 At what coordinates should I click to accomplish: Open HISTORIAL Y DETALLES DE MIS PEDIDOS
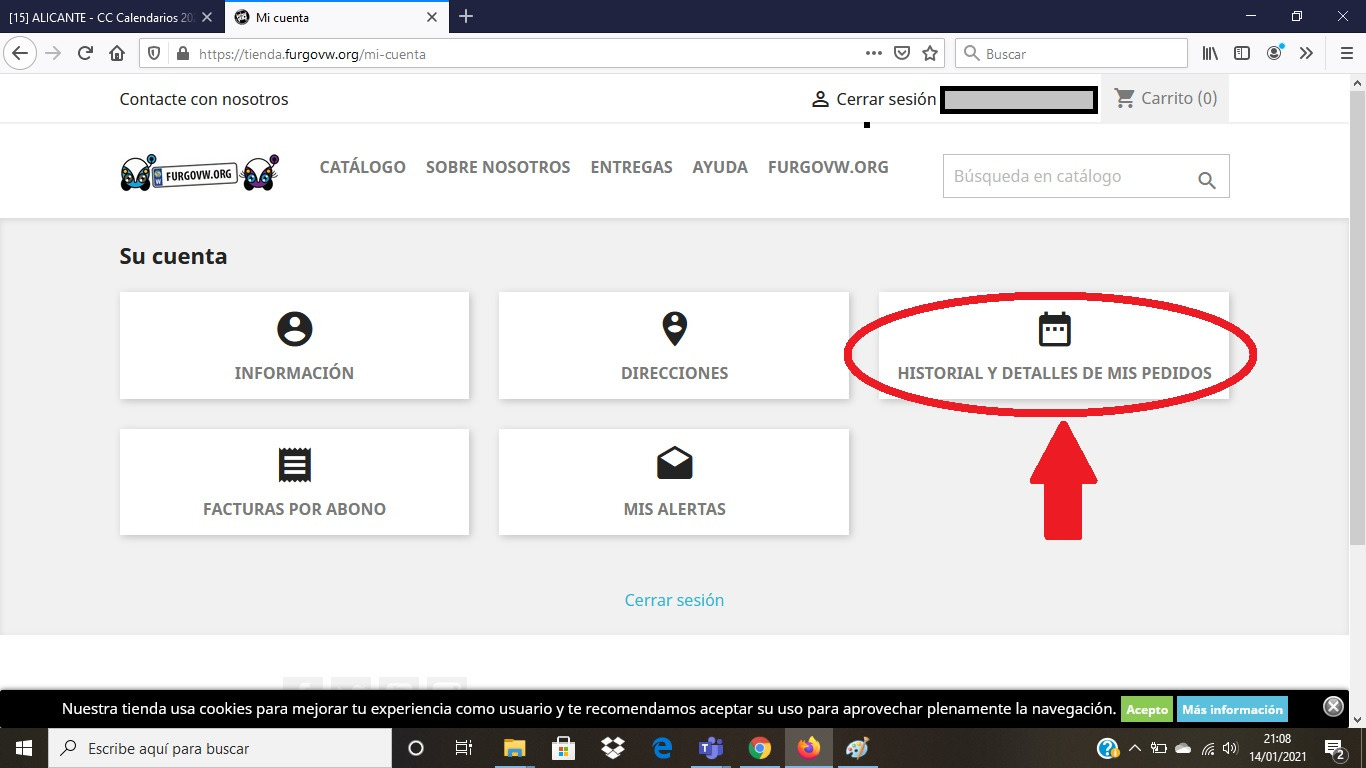tap(1054, 346)
